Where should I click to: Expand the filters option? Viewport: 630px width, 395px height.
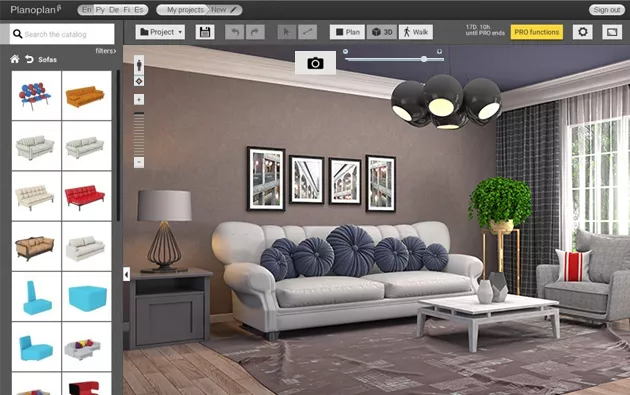(x=106, y=51)
